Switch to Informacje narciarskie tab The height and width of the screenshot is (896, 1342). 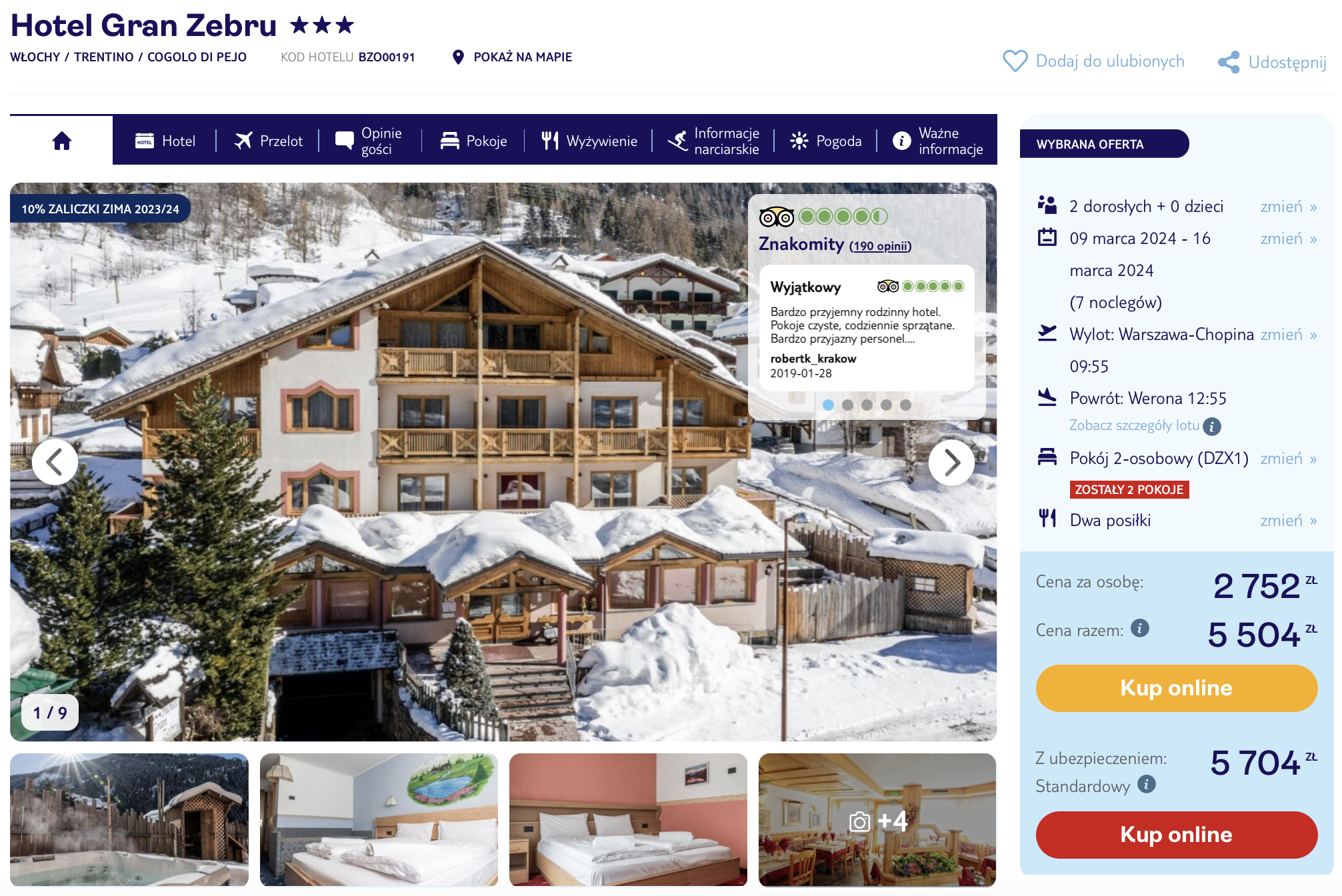coord(713,141)
